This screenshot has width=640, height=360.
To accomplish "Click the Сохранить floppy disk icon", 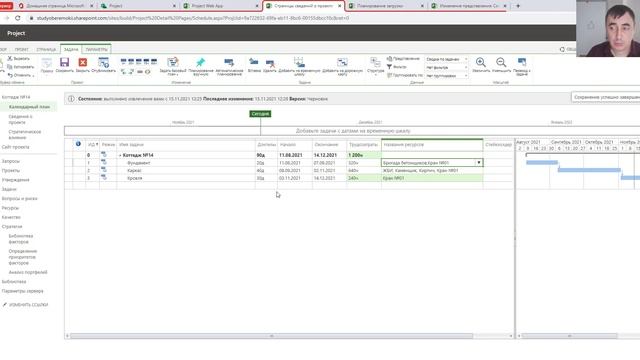I will coord(64,62).
